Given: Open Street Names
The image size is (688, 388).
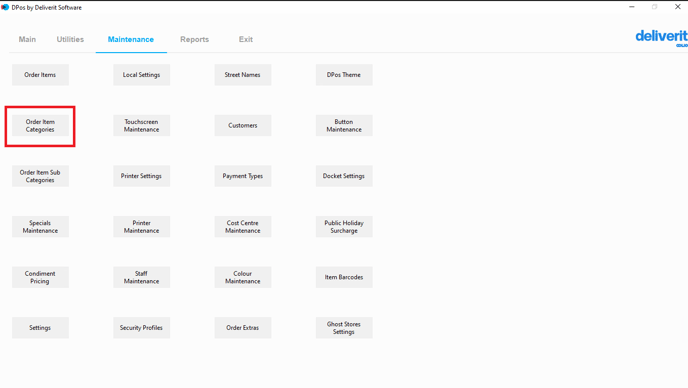Looking at the screenshot, I should click(243, 75).
